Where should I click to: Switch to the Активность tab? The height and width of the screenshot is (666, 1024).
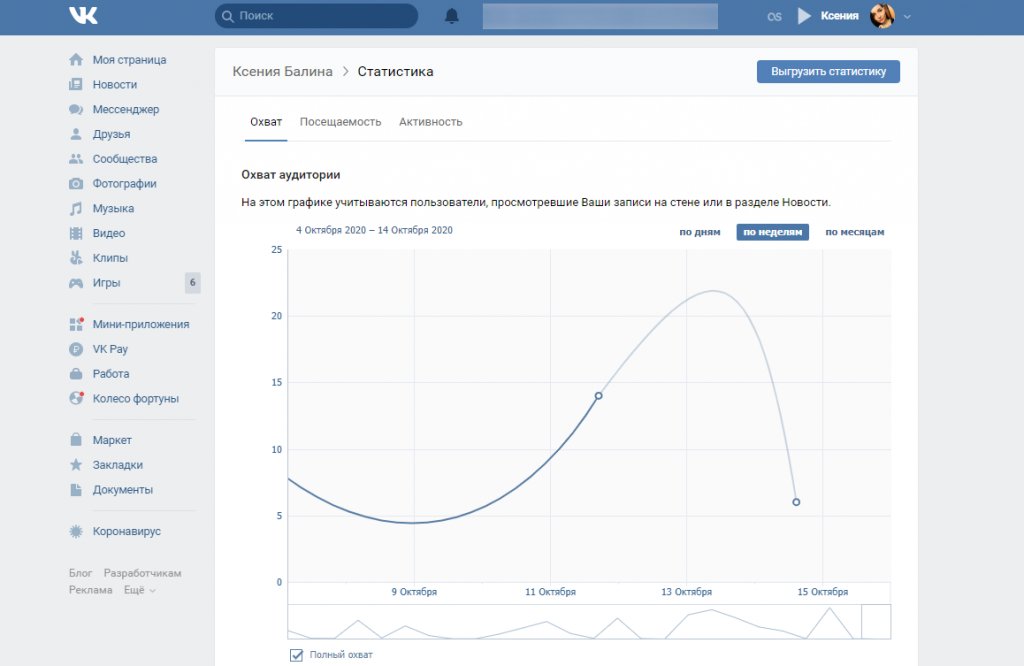pos(430,122)
